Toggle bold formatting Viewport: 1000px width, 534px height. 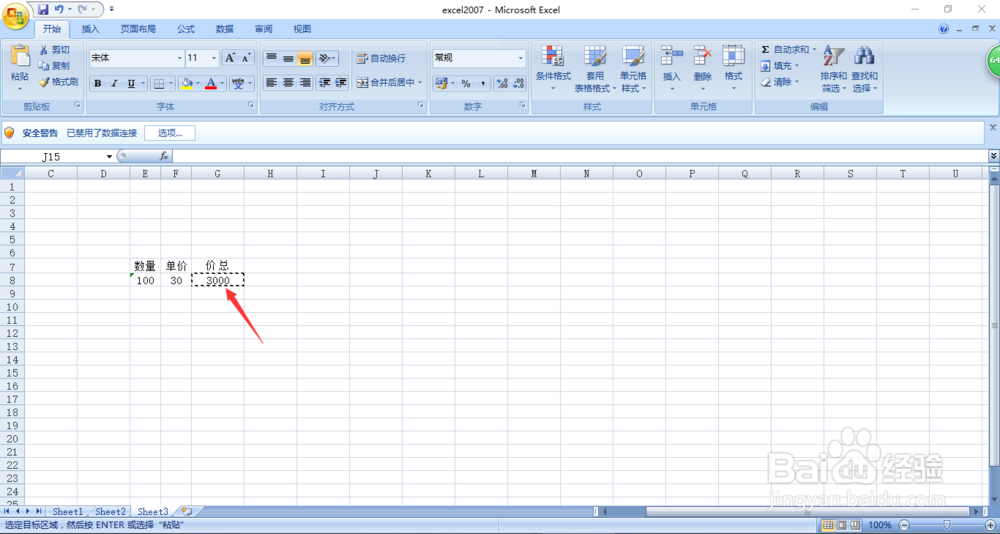click(x=98, y=84)
